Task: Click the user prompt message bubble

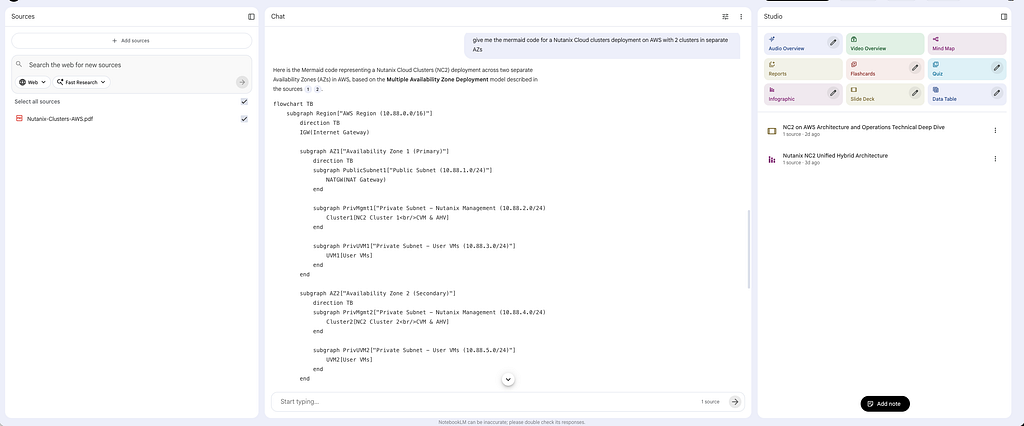Action: coord(602,44)
